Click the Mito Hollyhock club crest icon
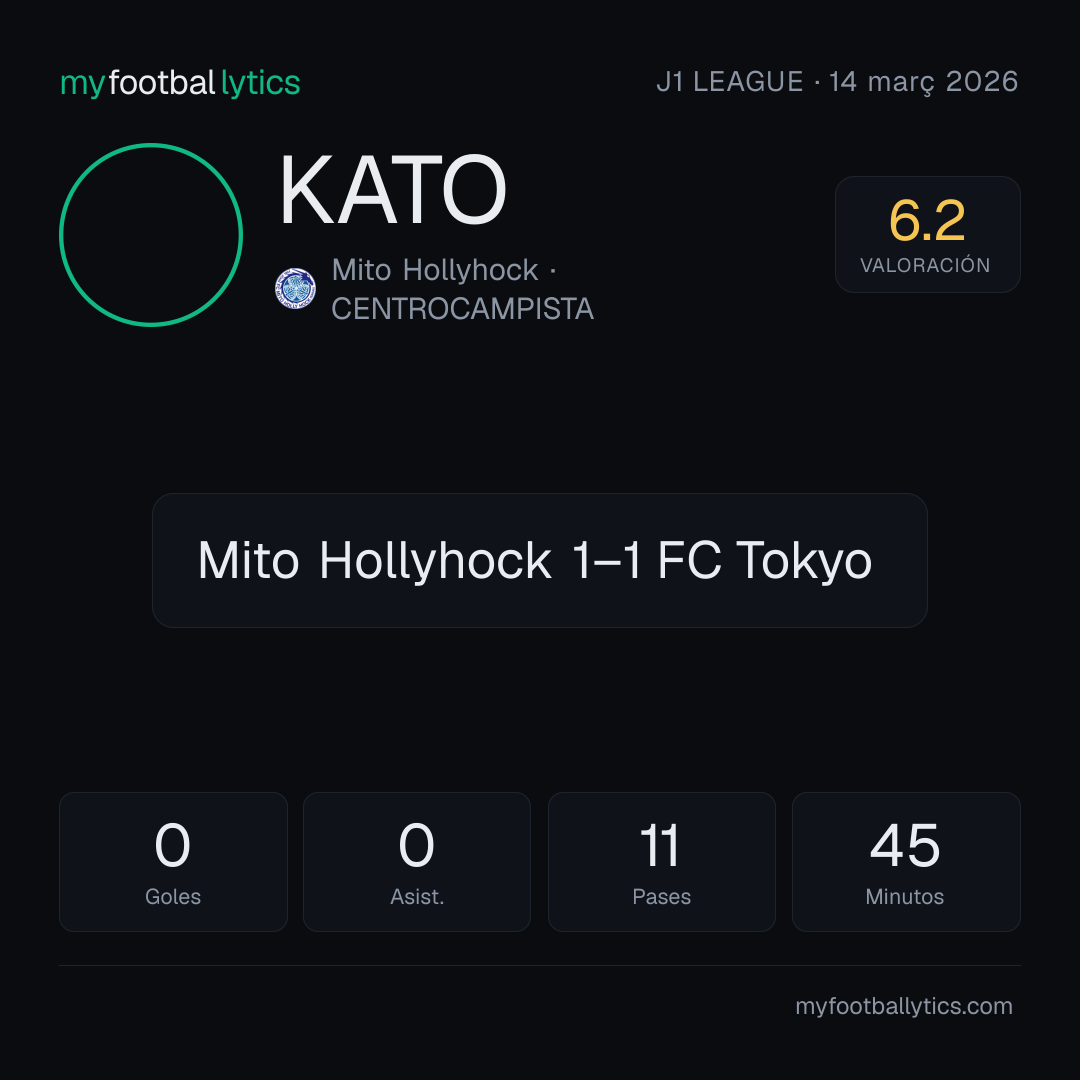The height and width of the screenshot is (1080, 1080). (x=295, y=289)
